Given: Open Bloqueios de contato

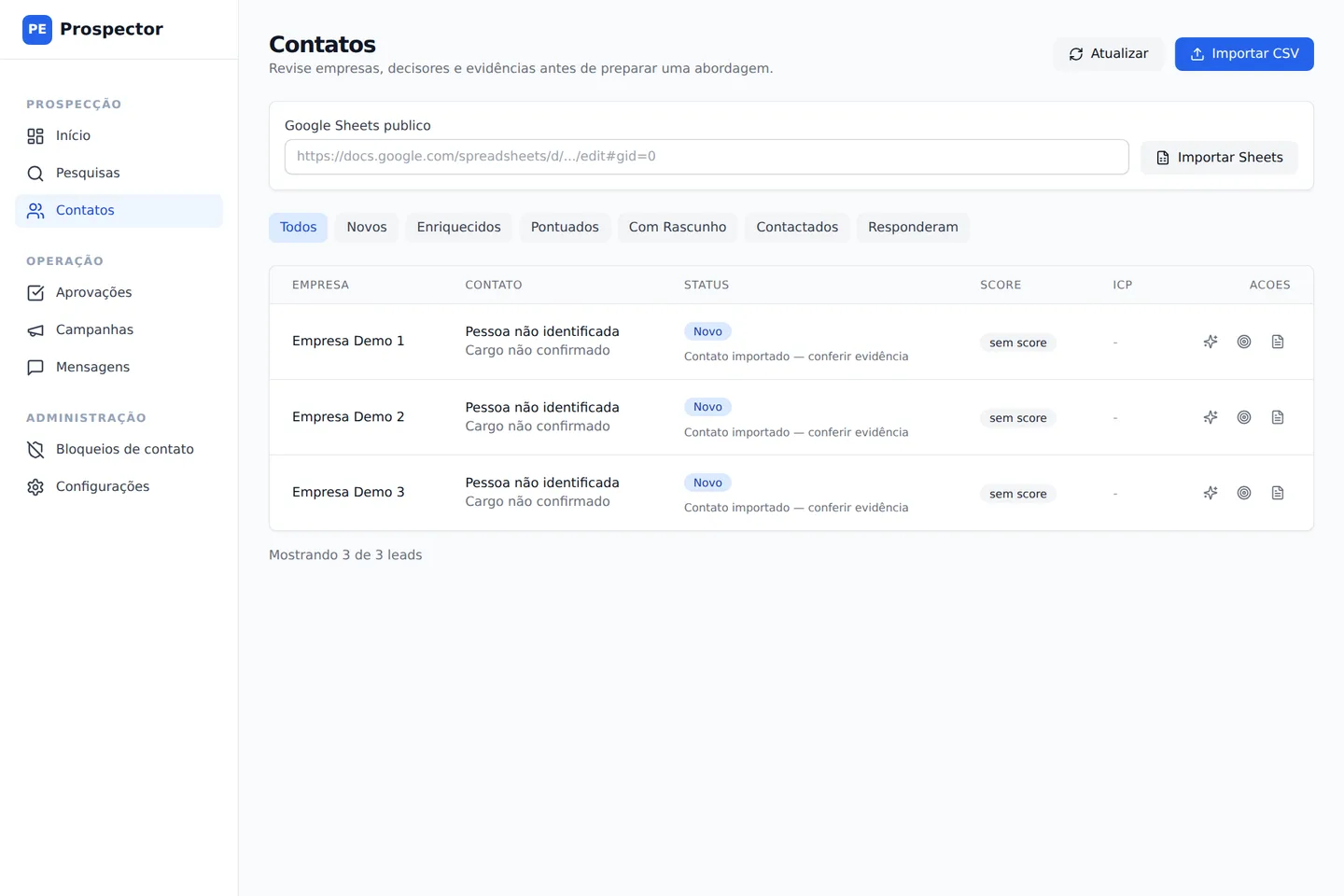Looking at the screenshot, I should (x=119, y=450).
